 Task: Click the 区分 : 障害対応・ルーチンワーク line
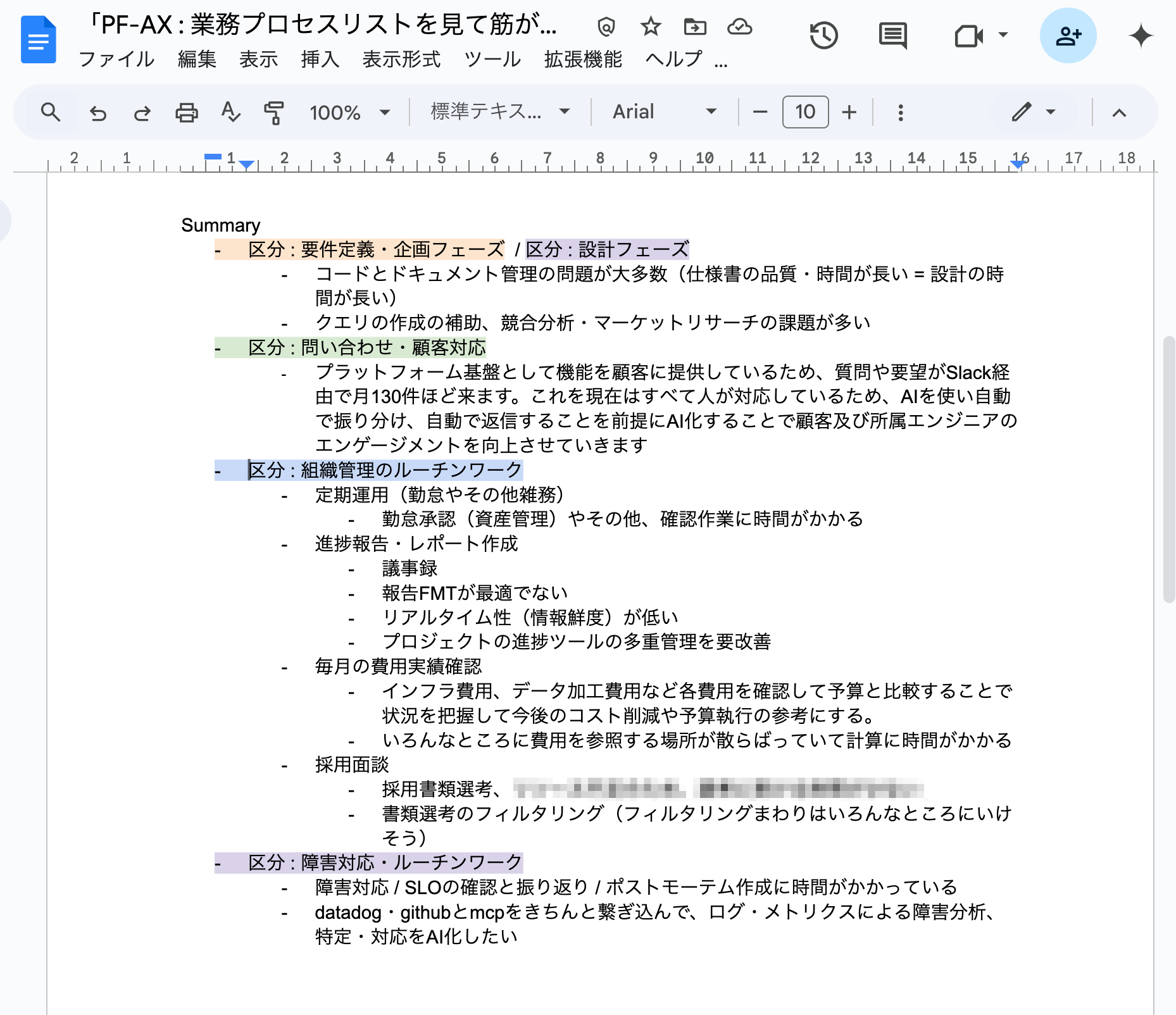coord(385,862)
